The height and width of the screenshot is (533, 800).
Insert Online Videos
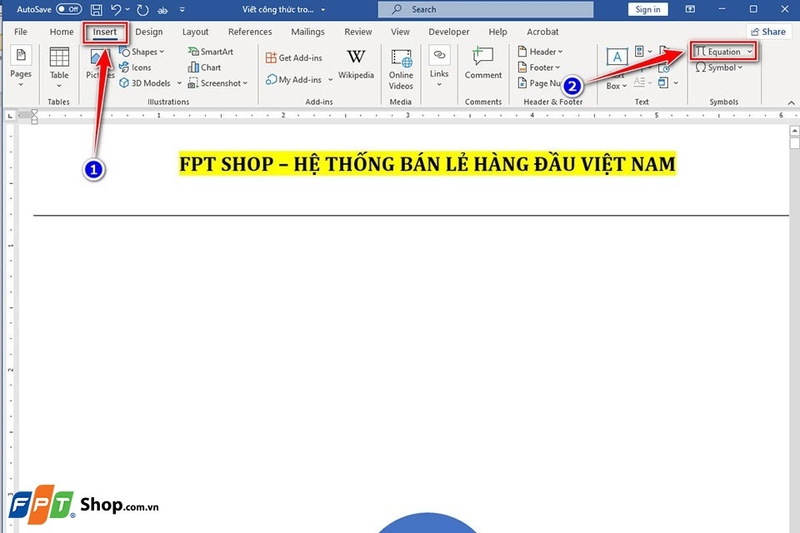point(401,69)
